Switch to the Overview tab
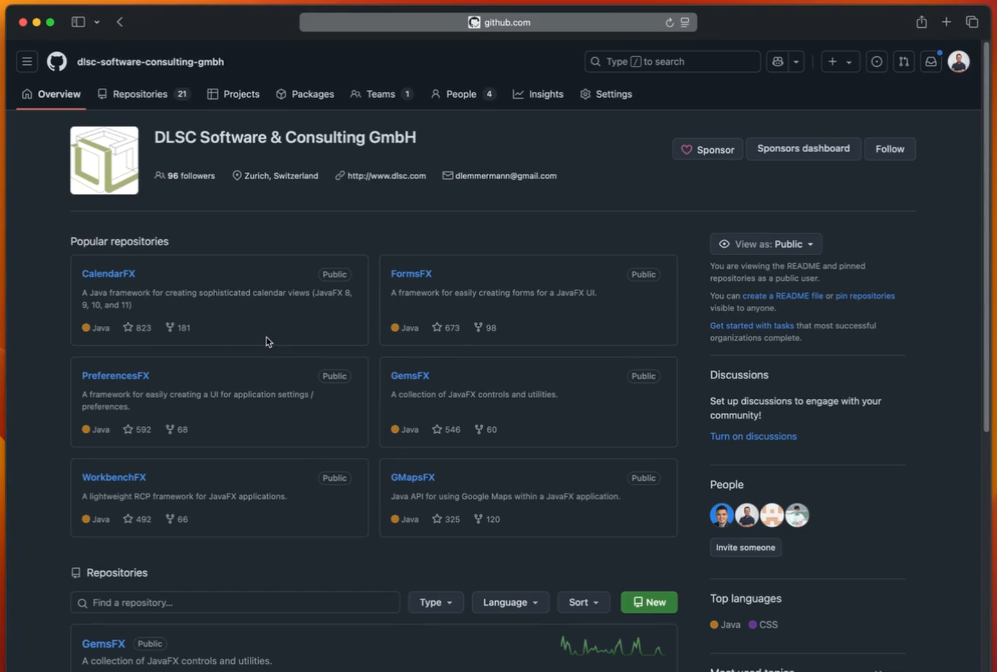 (51, 94)
